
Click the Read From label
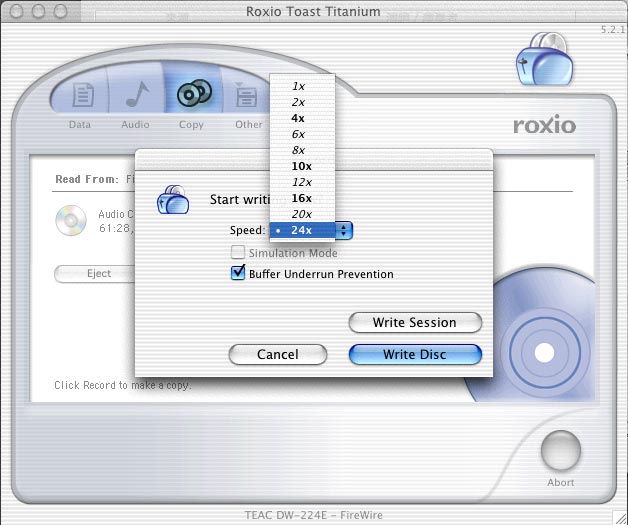pos(87,179)
